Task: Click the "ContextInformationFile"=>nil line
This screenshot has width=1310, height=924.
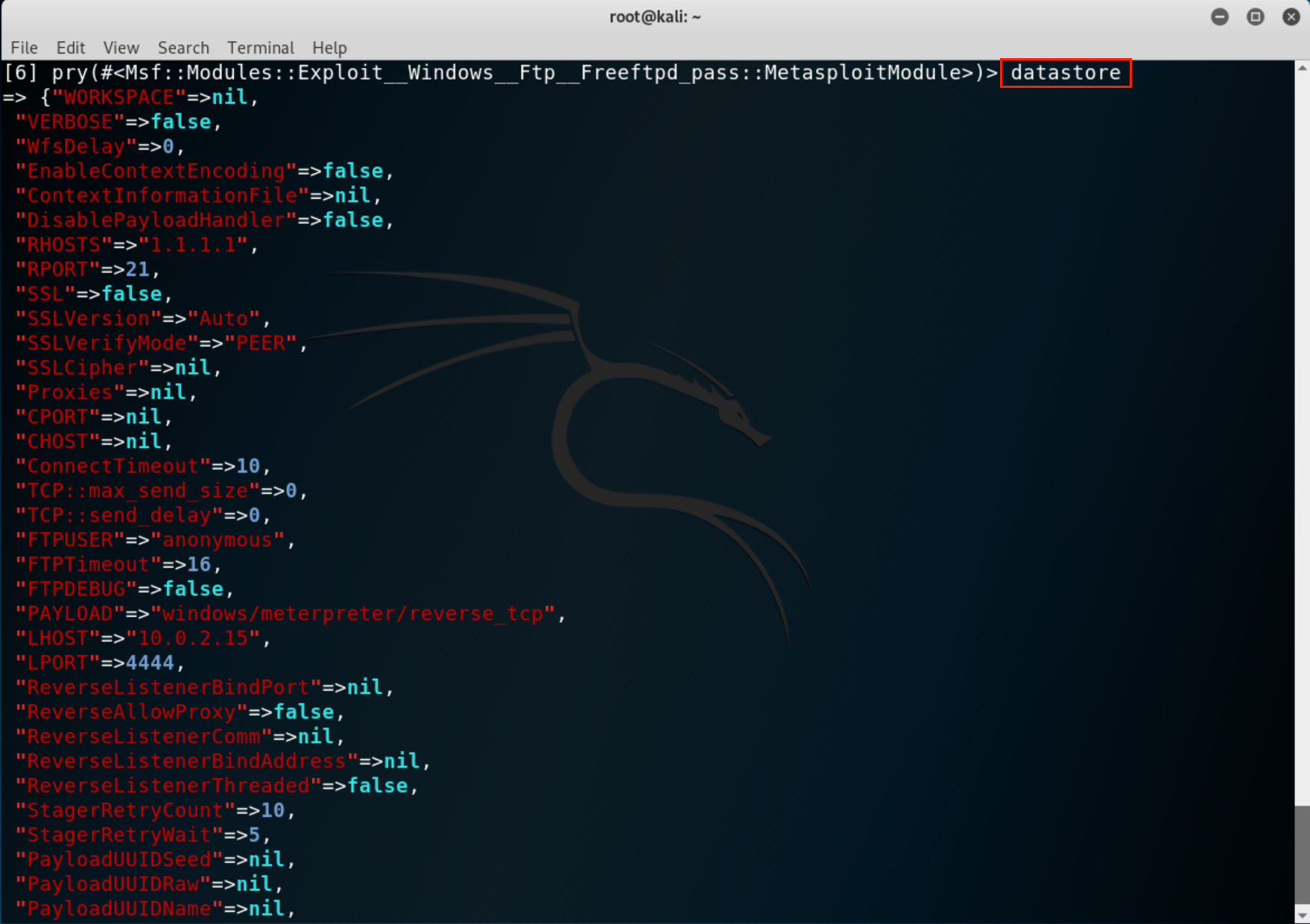Action: click(x=198, y=195)
